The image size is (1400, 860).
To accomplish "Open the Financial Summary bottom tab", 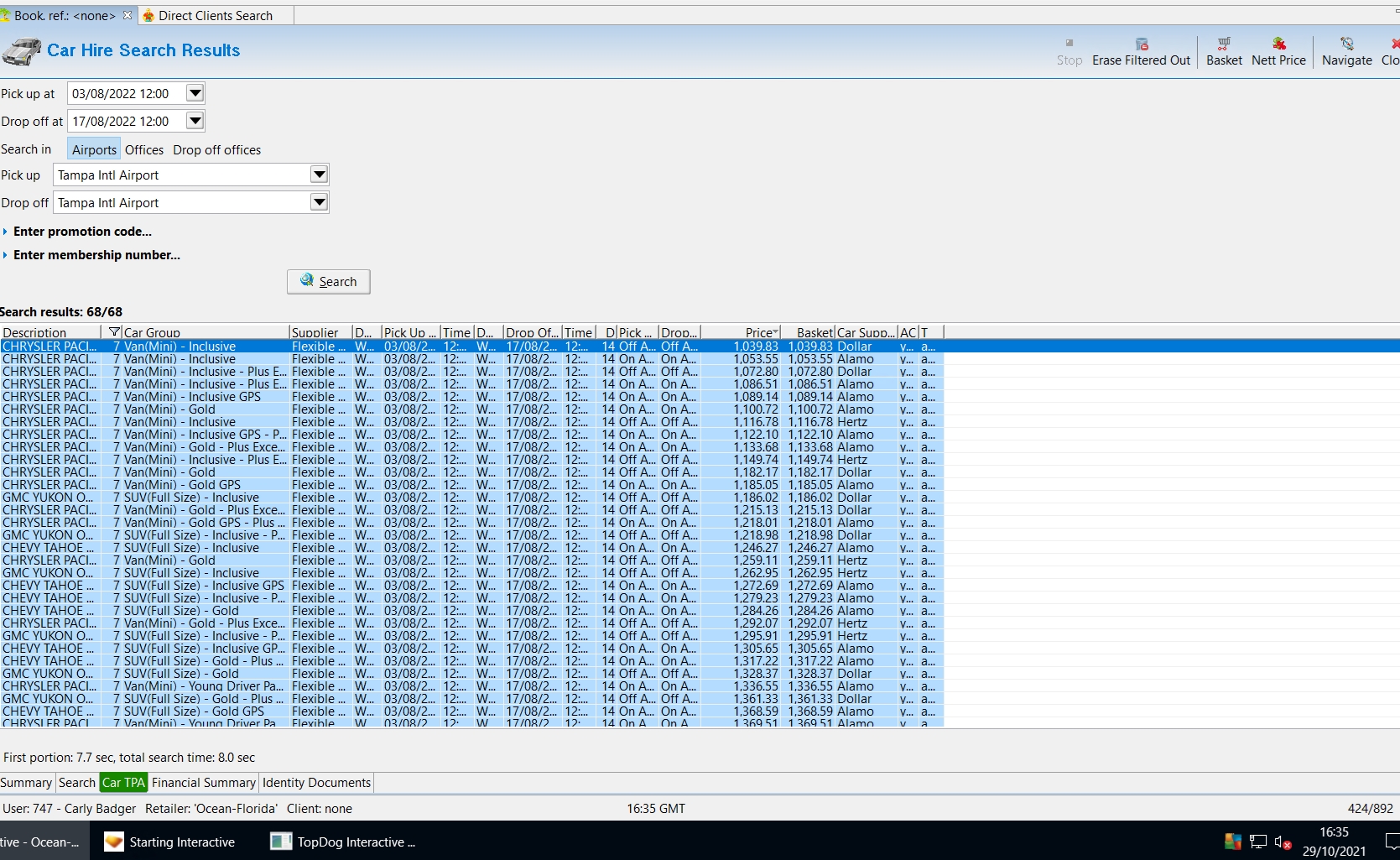I will click(204, 783).
